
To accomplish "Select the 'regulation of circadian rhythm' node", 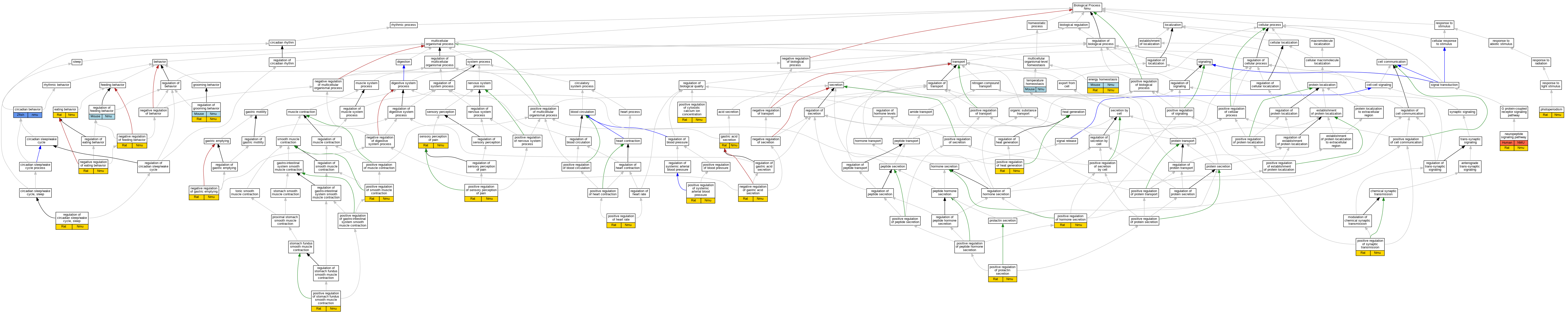I will point(282,62).
